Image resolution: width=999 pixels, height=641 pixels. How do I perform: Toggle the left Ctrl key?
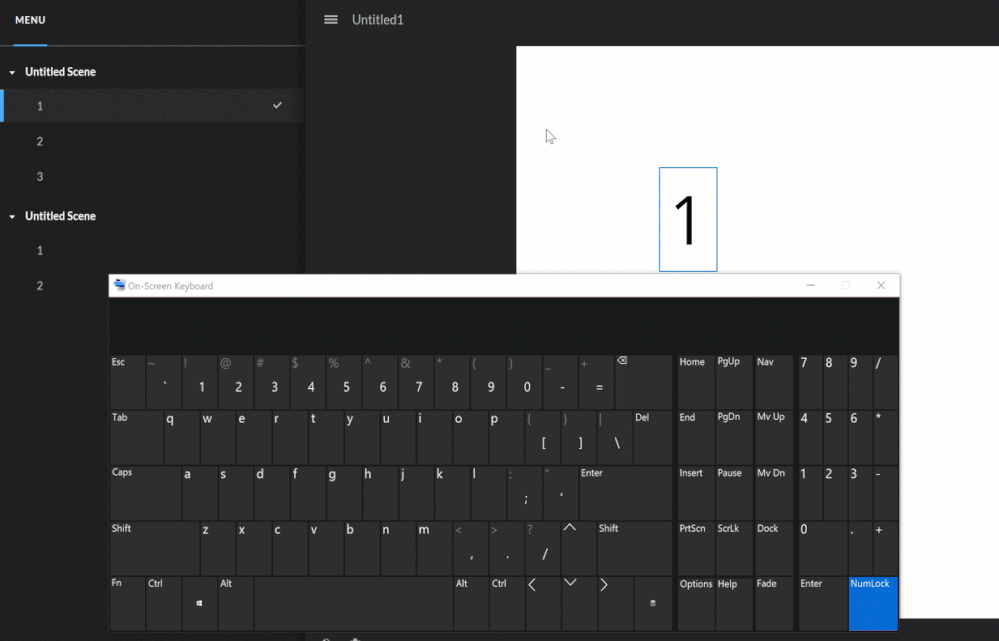tap(164, 603)
